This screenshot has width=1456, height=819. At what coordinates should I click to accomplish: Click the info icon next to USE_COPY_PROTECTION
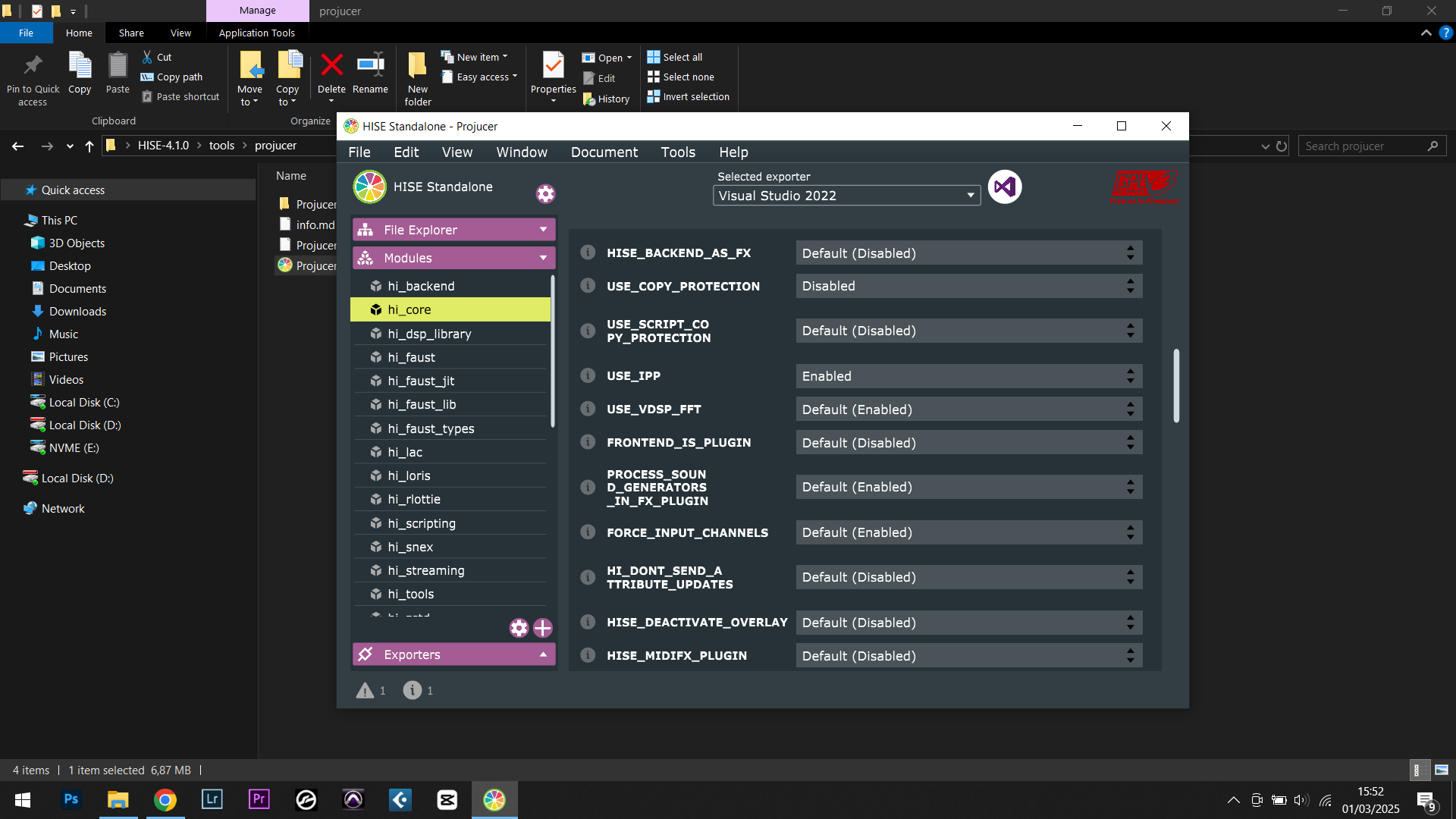tap(588, 286)
